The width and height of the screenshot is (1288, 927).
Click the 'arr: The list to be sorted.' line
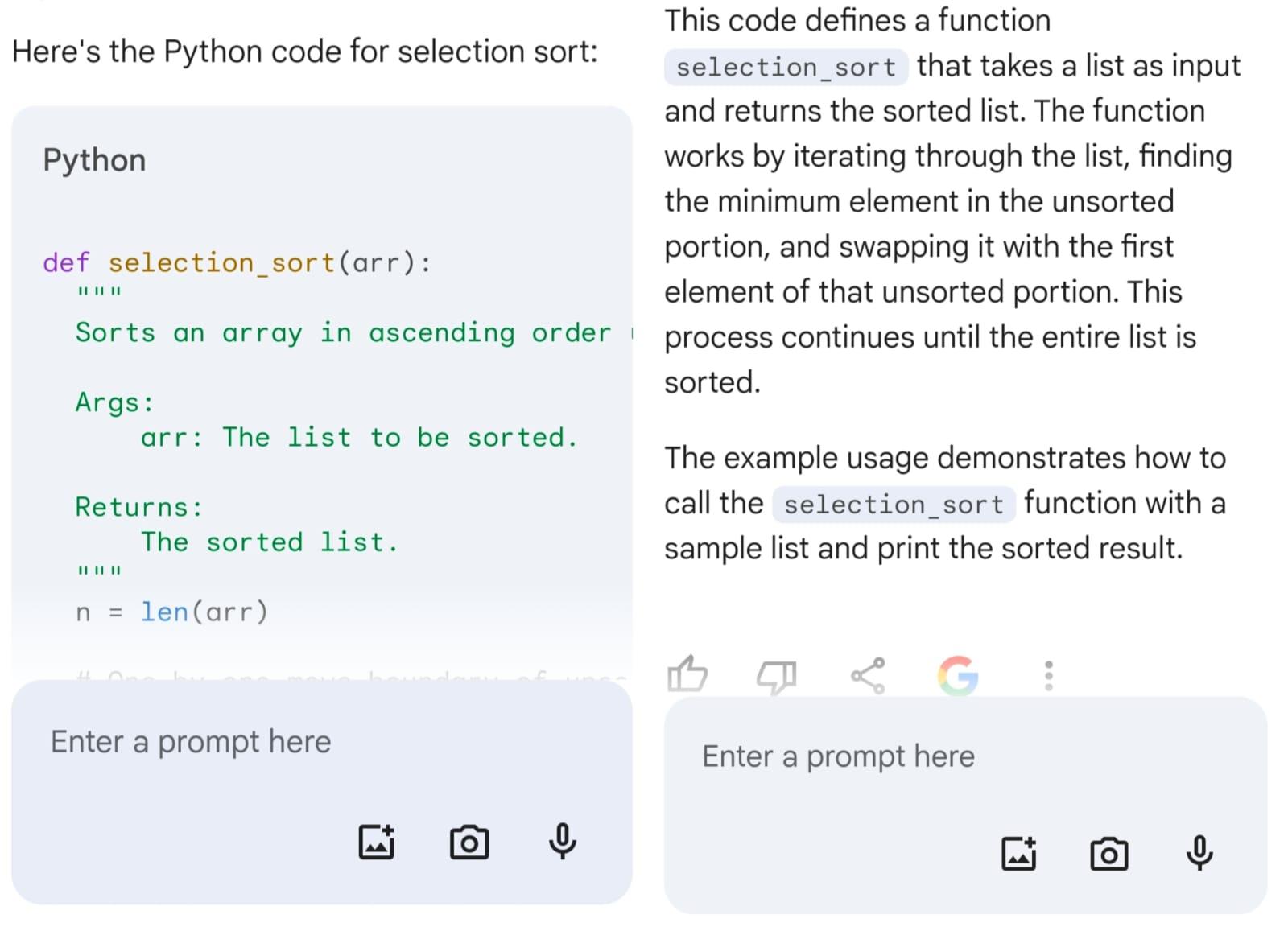point(359,438)
